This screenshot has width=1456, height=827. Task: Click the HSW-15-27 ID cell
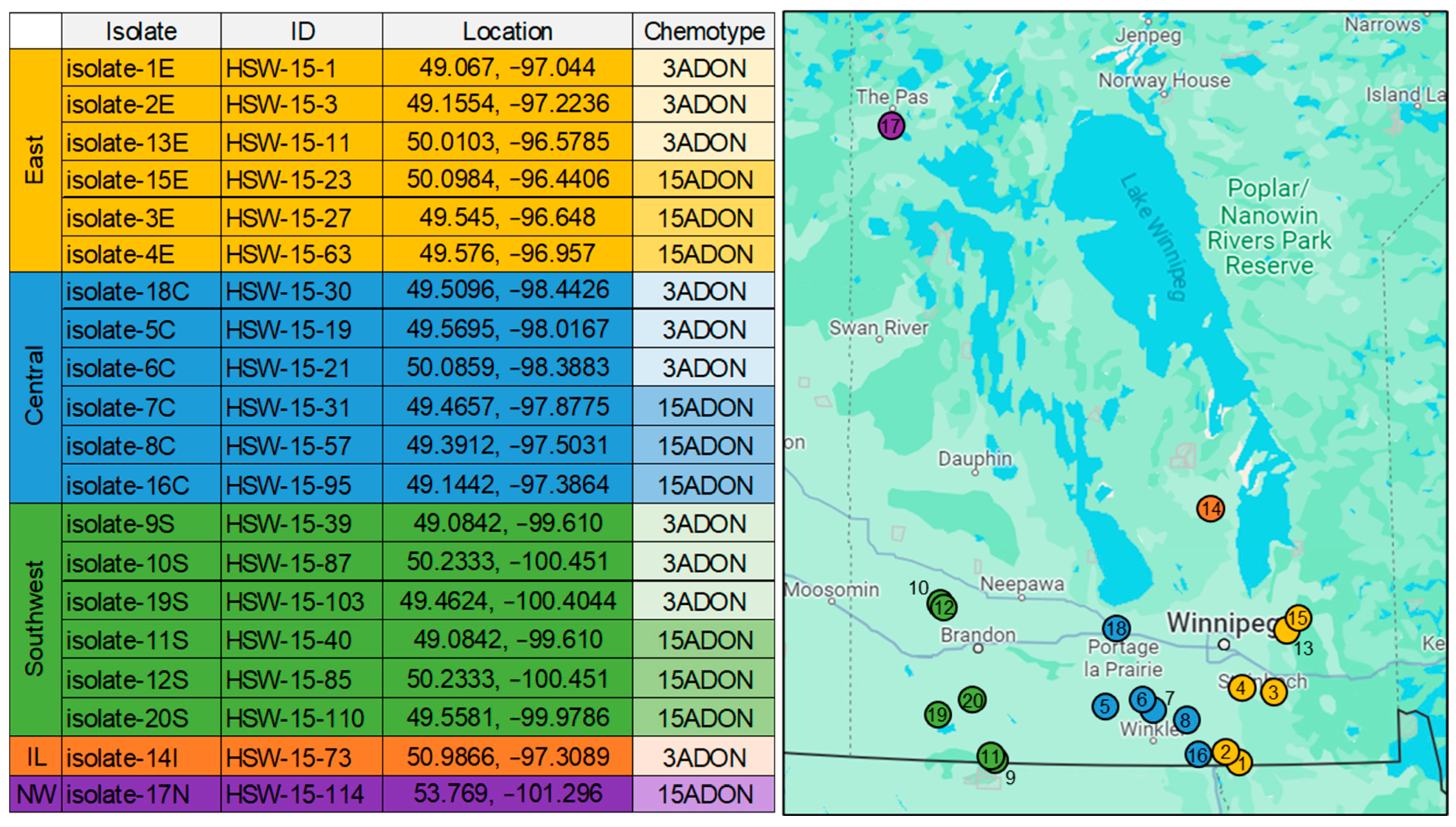click(302, 217)
